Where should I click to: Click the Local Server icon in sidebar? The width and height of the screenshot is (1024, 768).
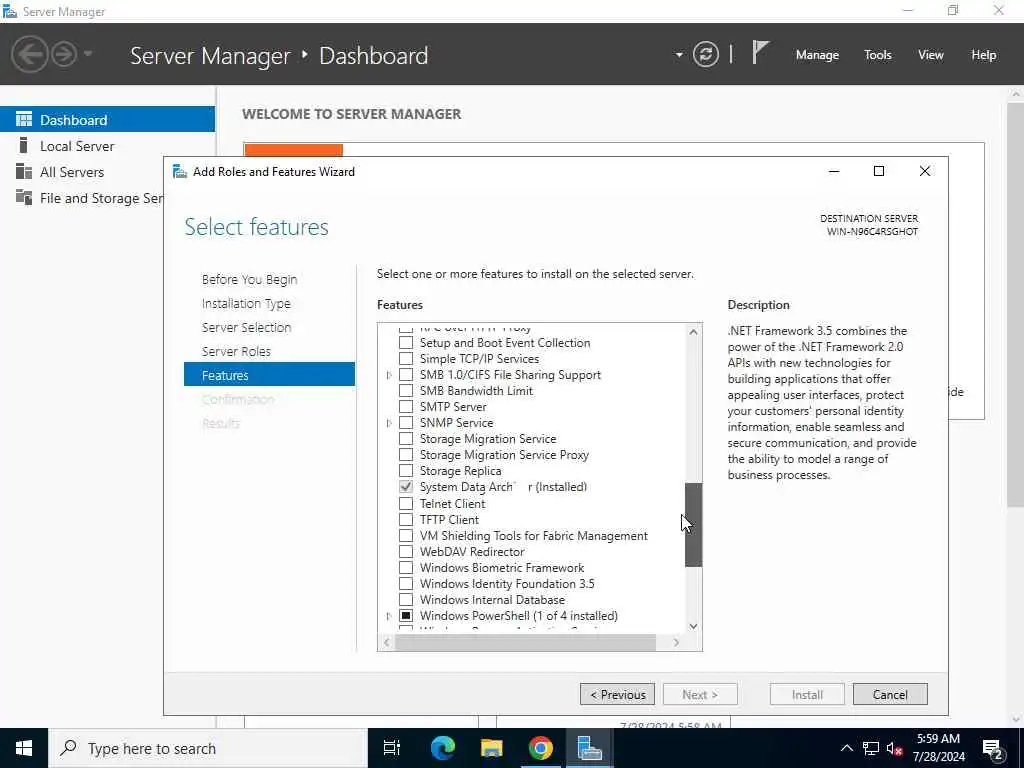pyautogui.click(x=24, y=146)
